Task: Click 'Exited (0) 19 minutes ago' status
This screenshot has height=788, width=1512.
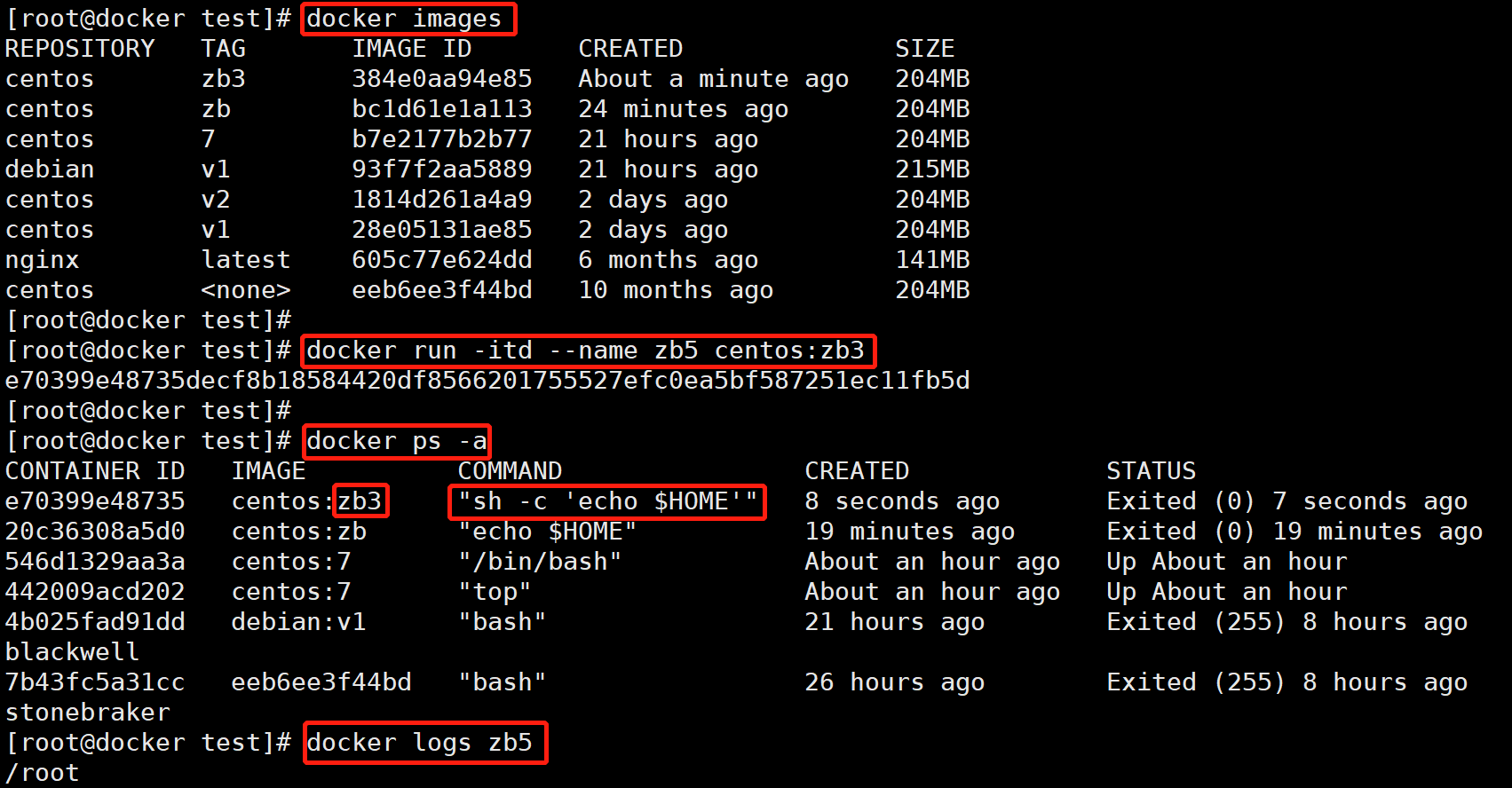Action: 1294,532
